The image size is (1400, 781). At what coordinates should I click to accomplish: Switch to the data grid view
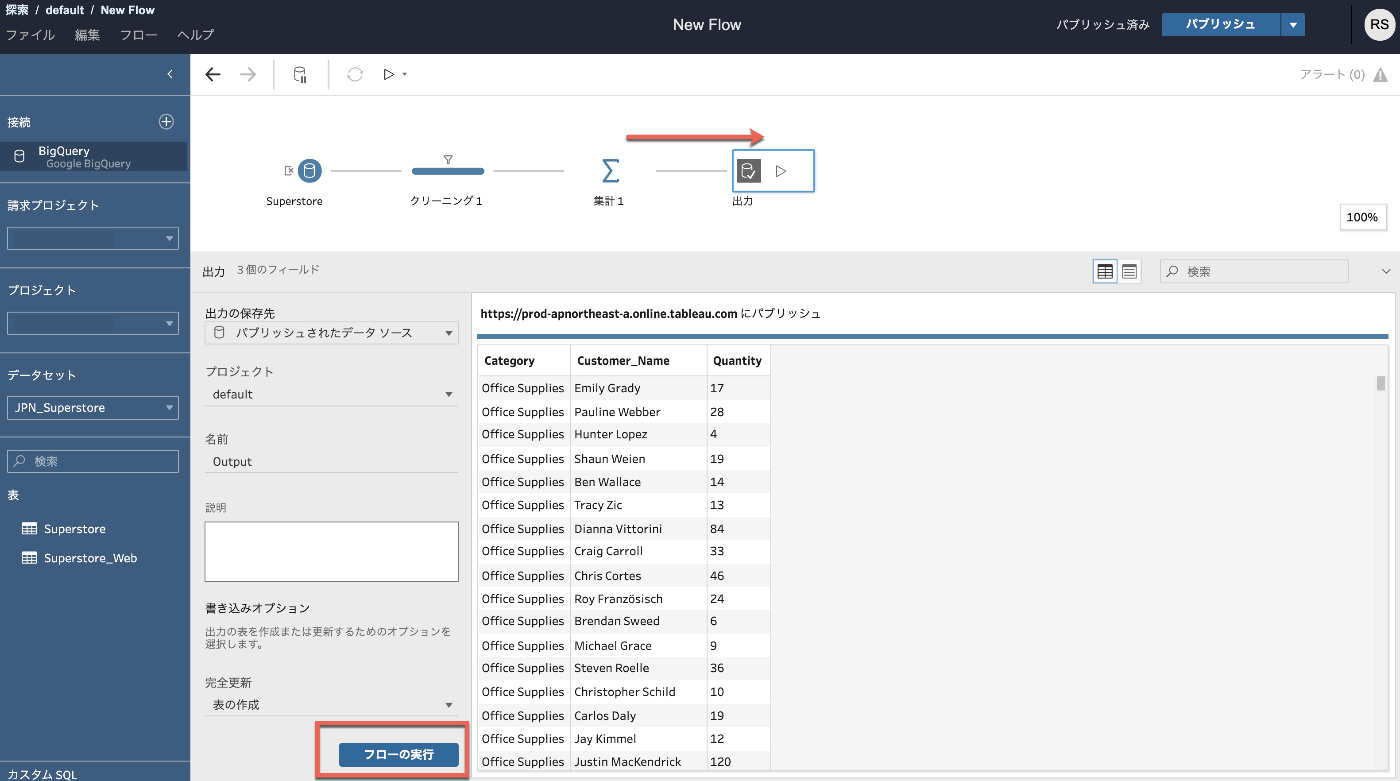1105,271
